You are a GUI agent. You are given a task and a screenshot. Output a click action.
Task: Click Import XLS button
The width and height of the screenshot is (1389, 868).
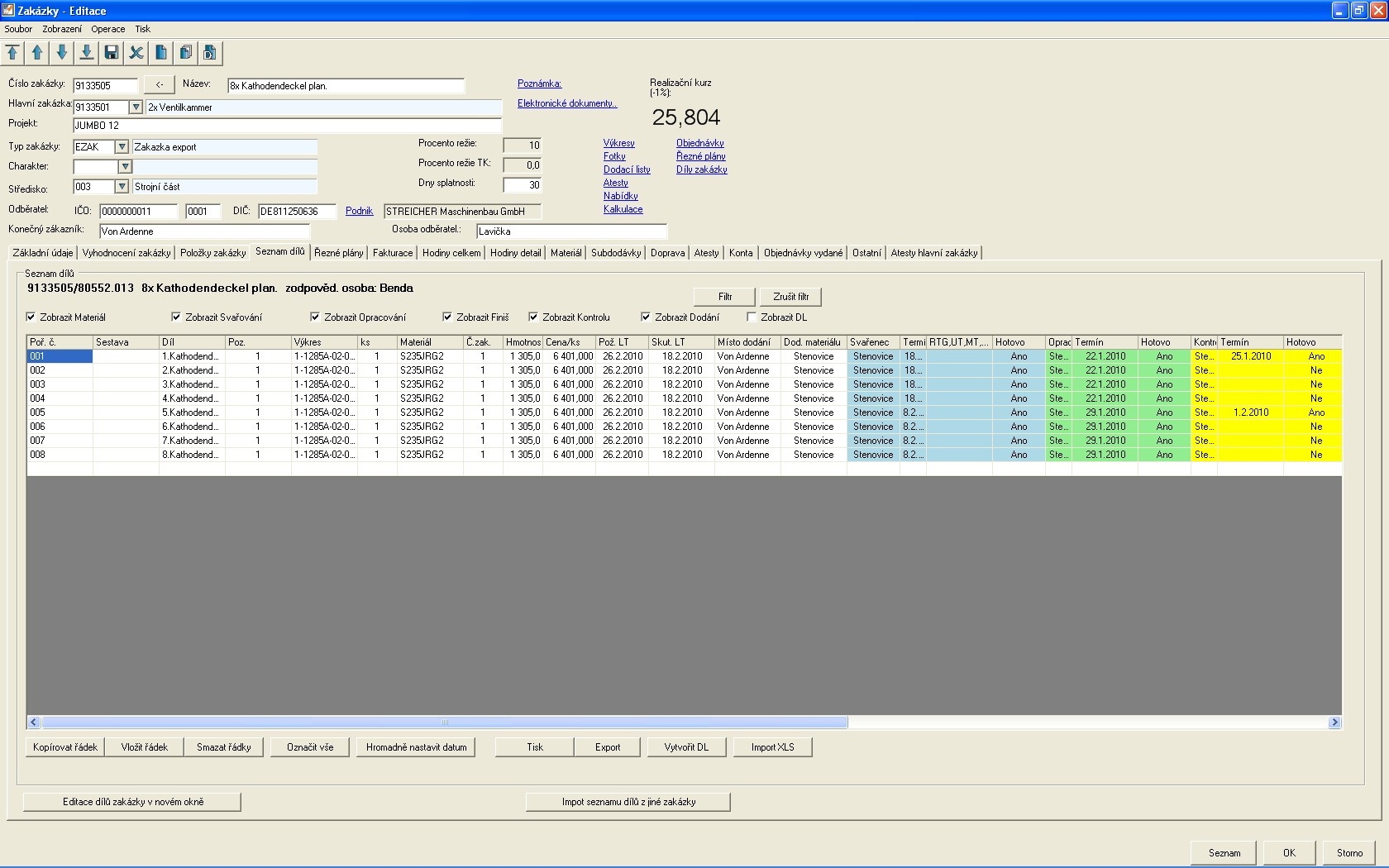click(773, 747)
